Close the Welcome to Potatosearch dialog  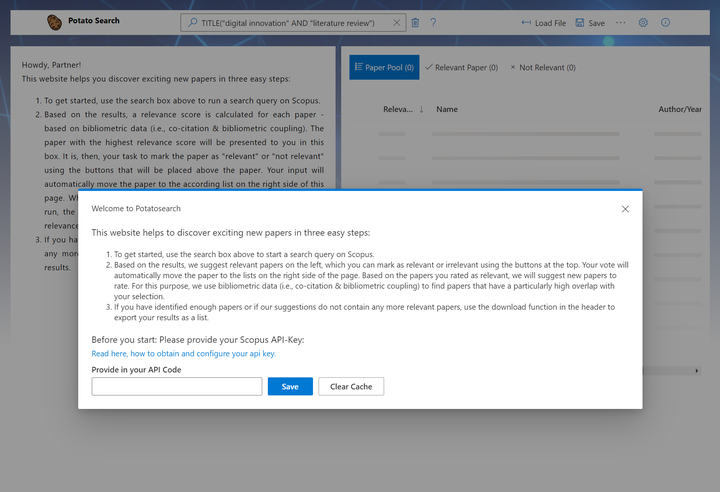tap(625, 209)
